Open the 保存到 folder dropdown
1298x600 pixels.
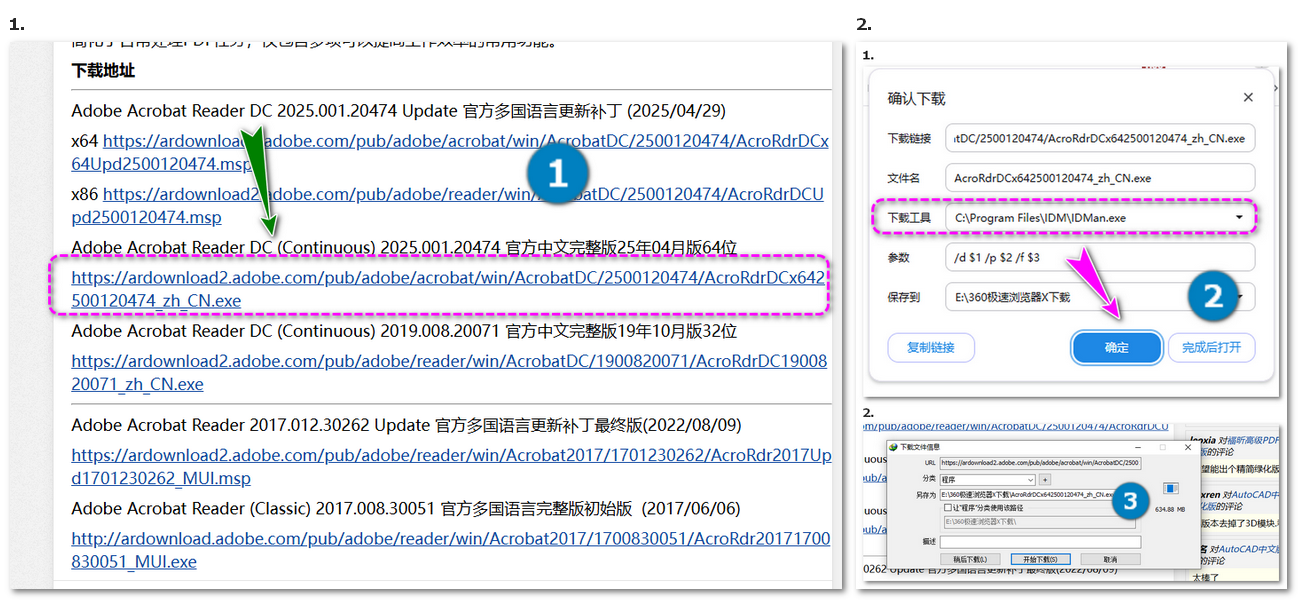[1100, 297]
